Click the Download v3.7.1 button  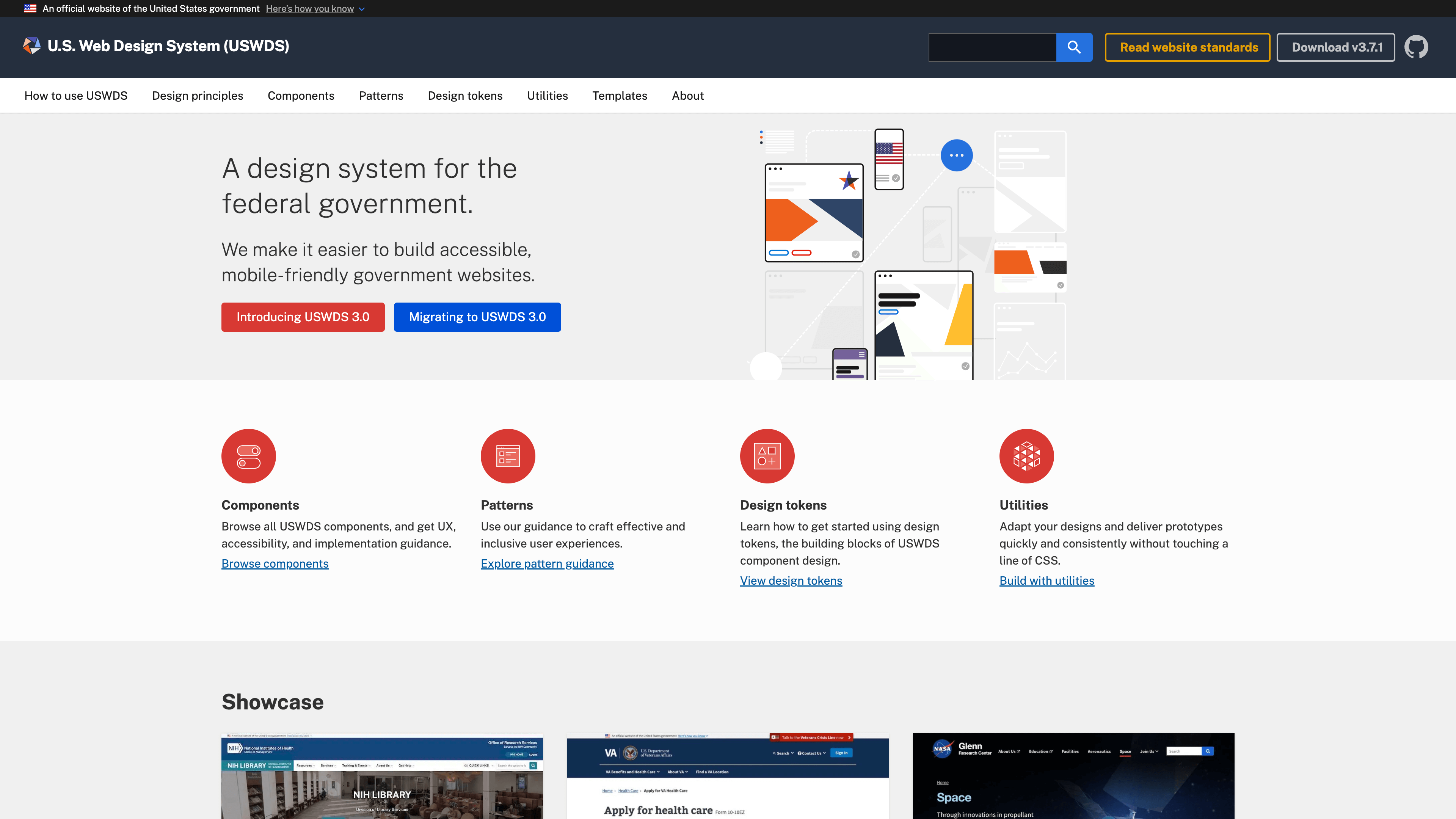point(1335,47)
